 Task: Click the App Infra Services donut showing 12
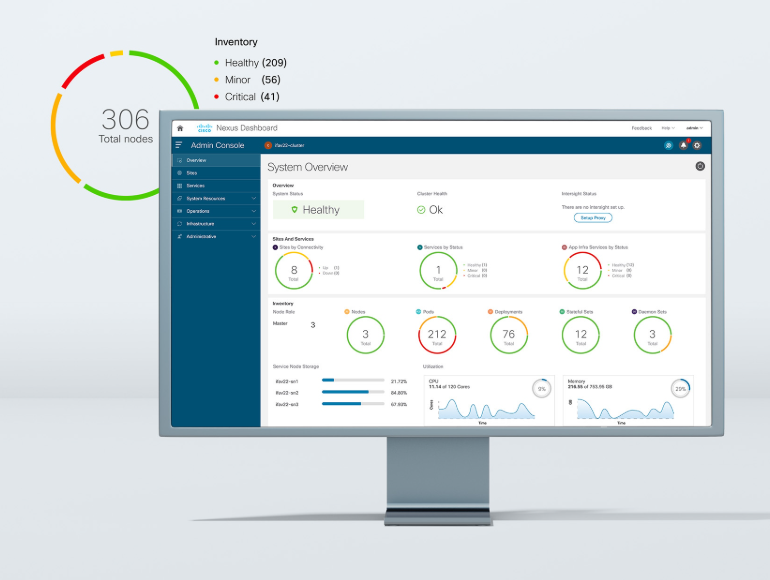582,271
